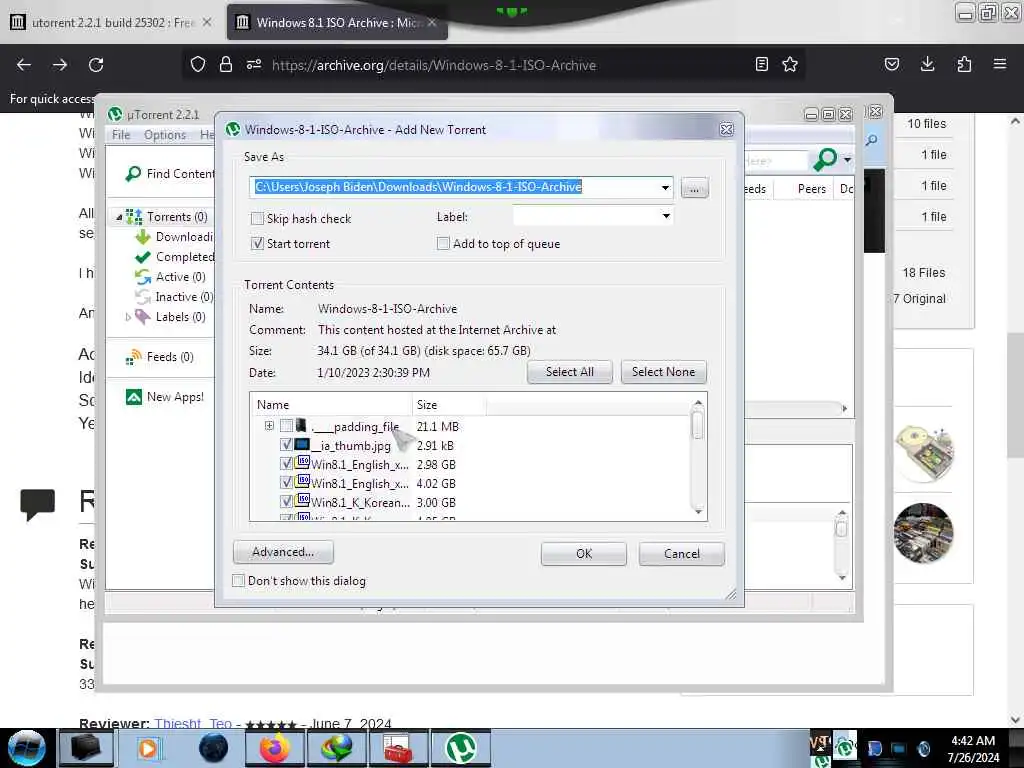Click the shield tracking protection icon
Viewport: 1024px width, 768px height.
coord(198,64)
